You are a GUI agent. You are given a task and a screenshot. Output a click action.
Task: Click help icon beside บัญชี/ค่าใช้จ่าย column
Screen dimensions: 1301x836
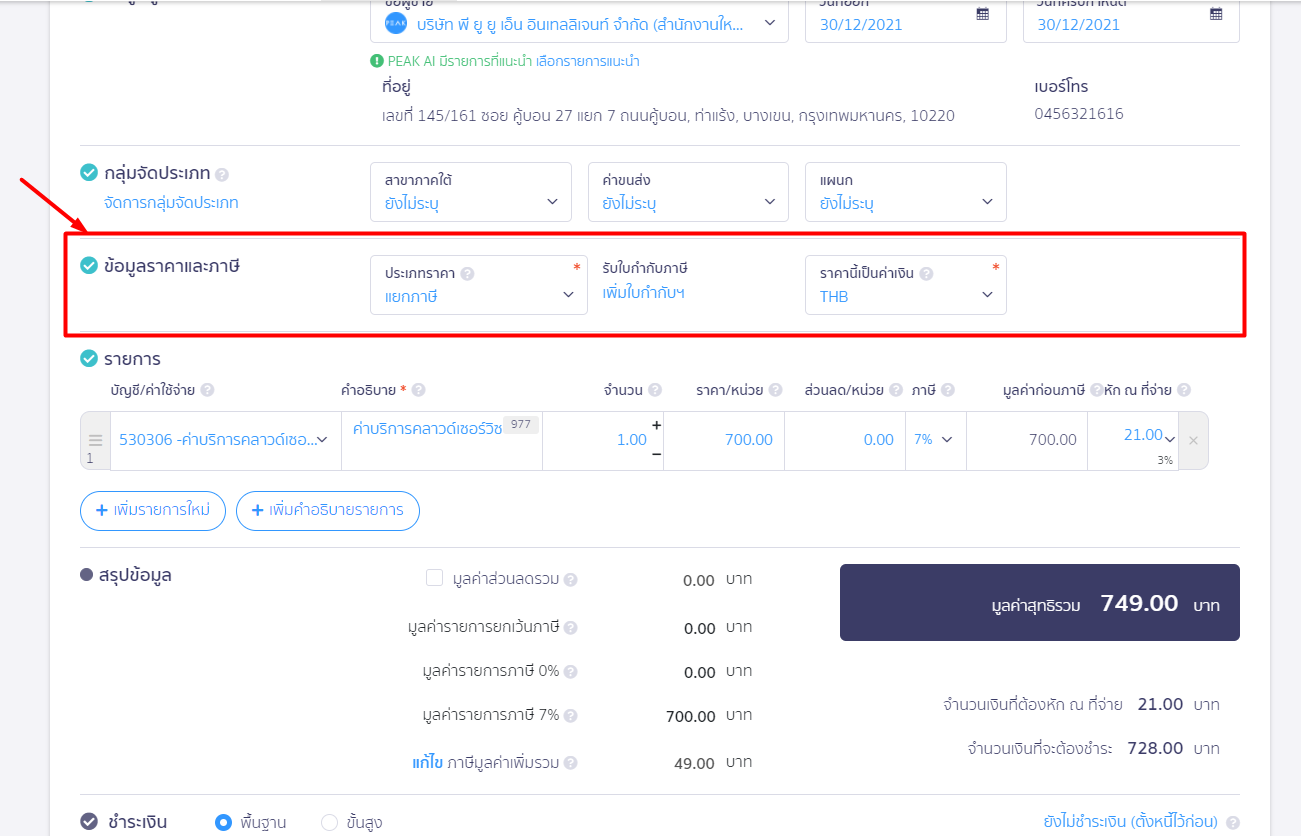pyautogui.click(x=208, y=390)
